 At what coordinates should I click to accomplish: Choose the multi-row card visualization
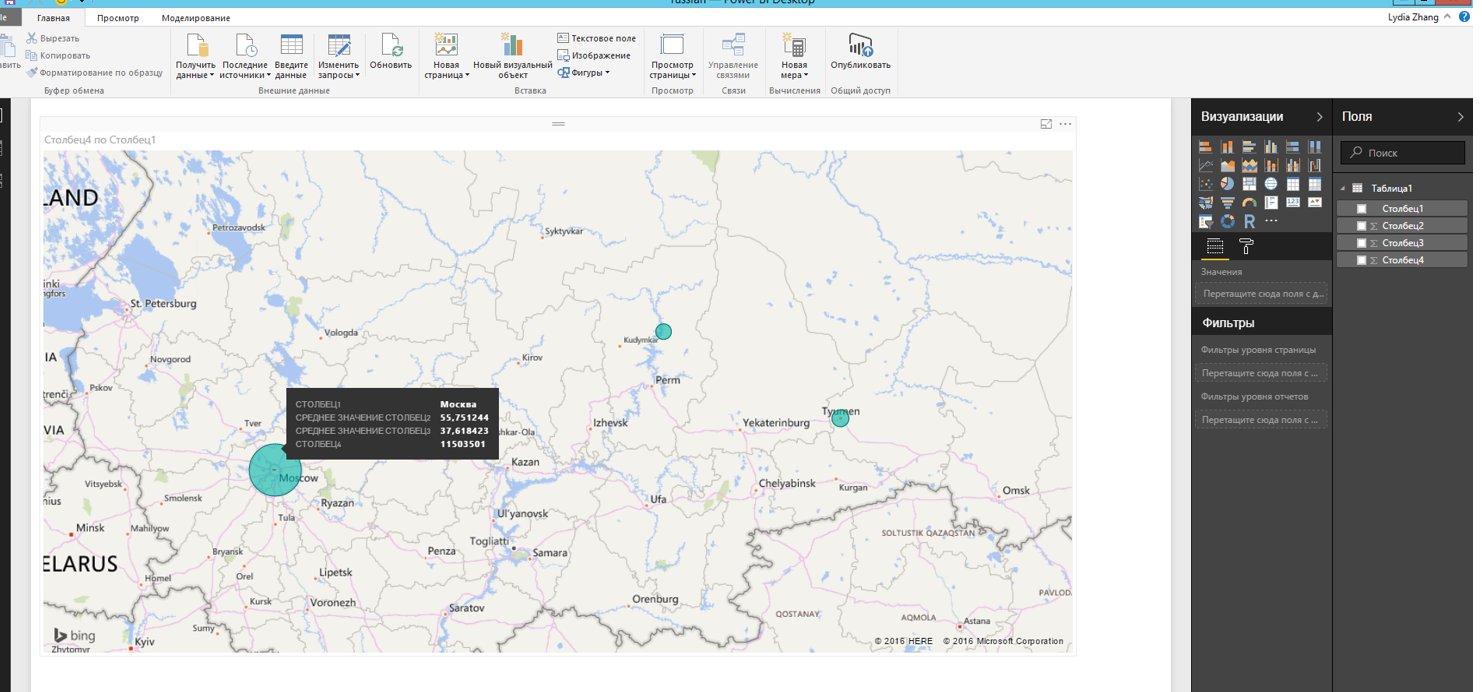[x=1271, y=202]
